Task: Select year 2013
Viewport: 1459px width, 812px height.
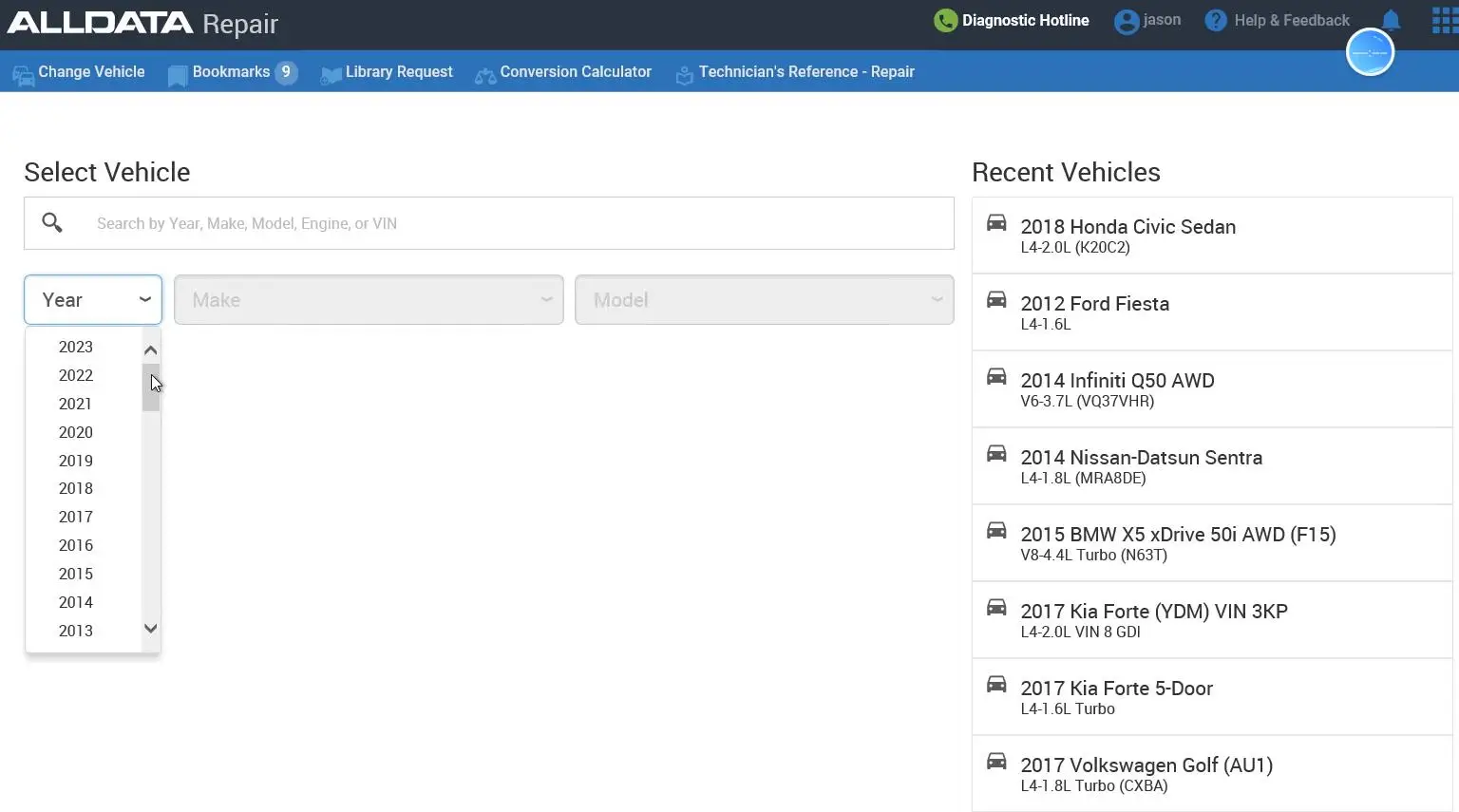Action: click(x=76, y=631)
